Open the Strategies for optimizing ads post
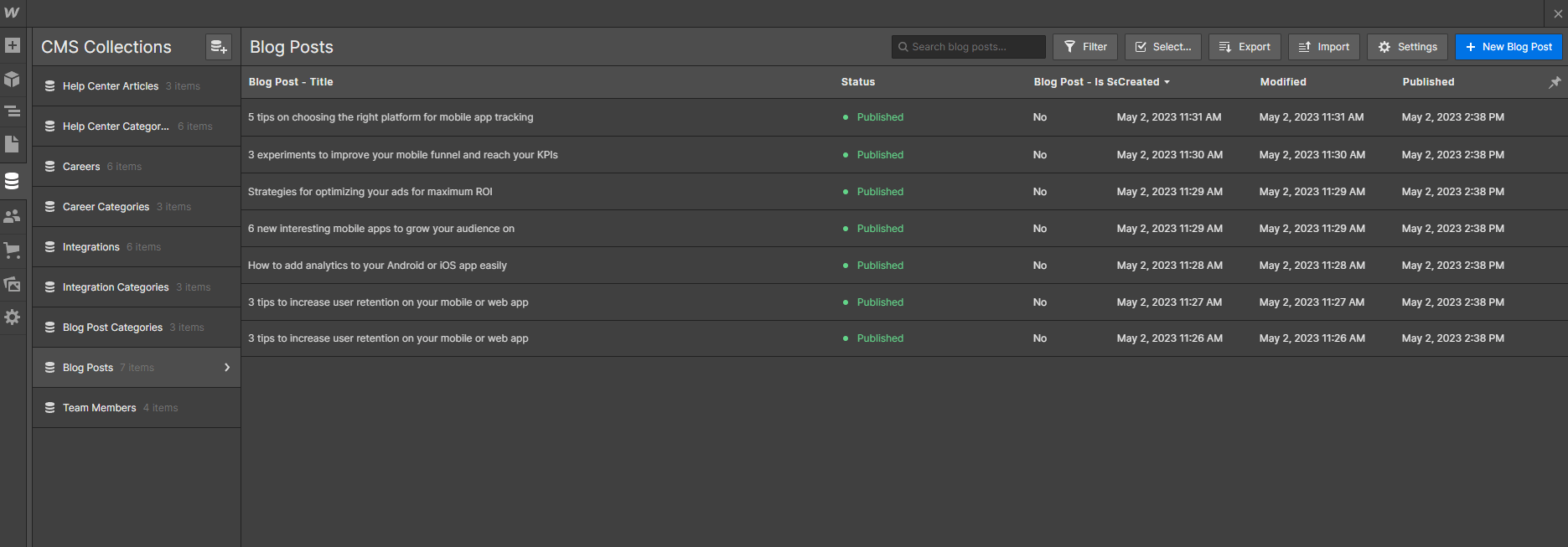 tap(370, 192)
